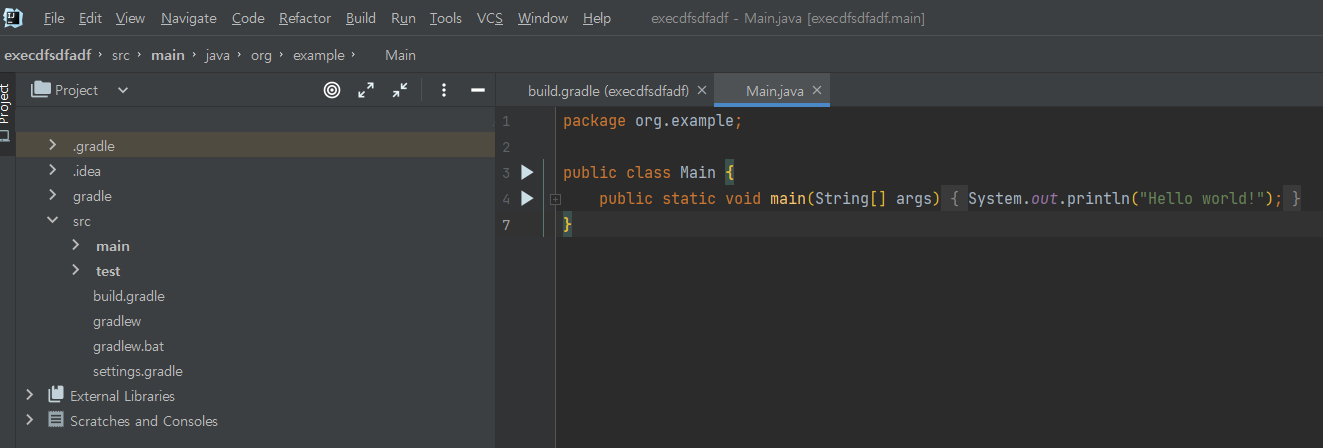The height and width of the screenshot is (448, 1323).
Task: Run Main class using gutter arrow on line 3
Action: coord(527,172)
